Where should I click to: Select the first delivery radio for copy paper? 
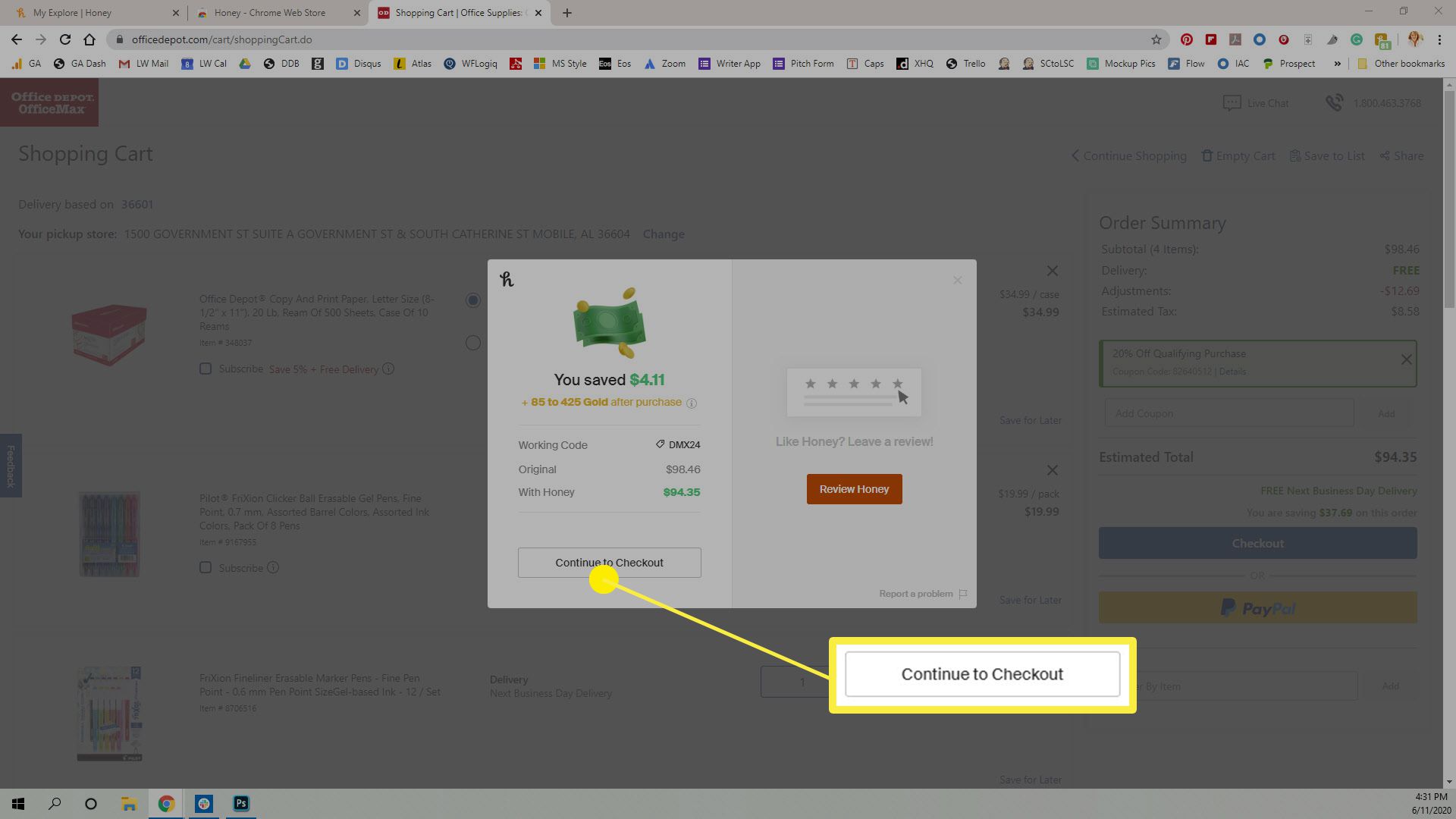tap(473, 300)
